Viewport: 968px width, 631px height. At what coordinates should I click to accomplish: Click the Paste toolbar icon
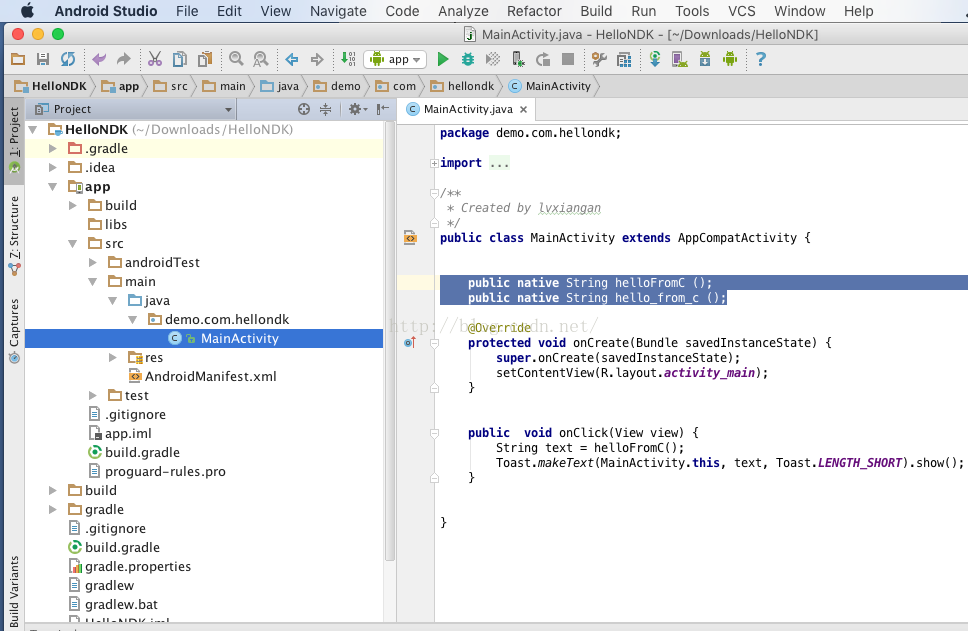(205, 59)
